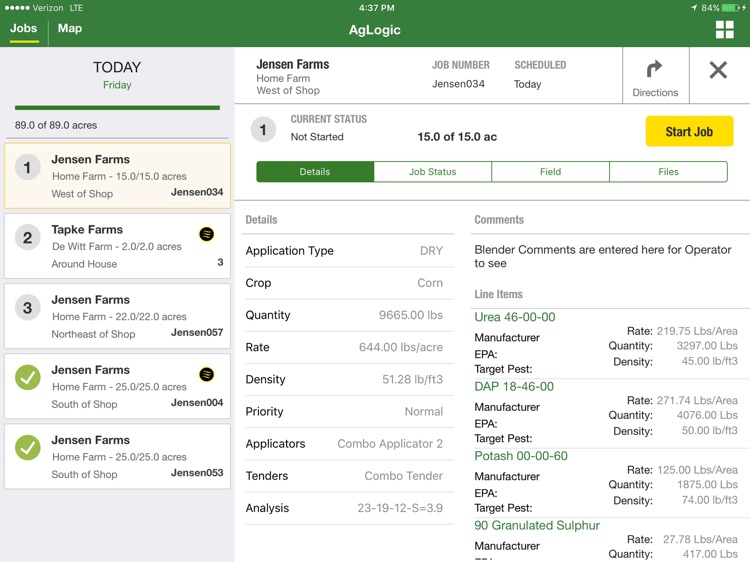
Task: Select the Jensen057 Northeast of Shop job
Action: [x=117, y=316]
